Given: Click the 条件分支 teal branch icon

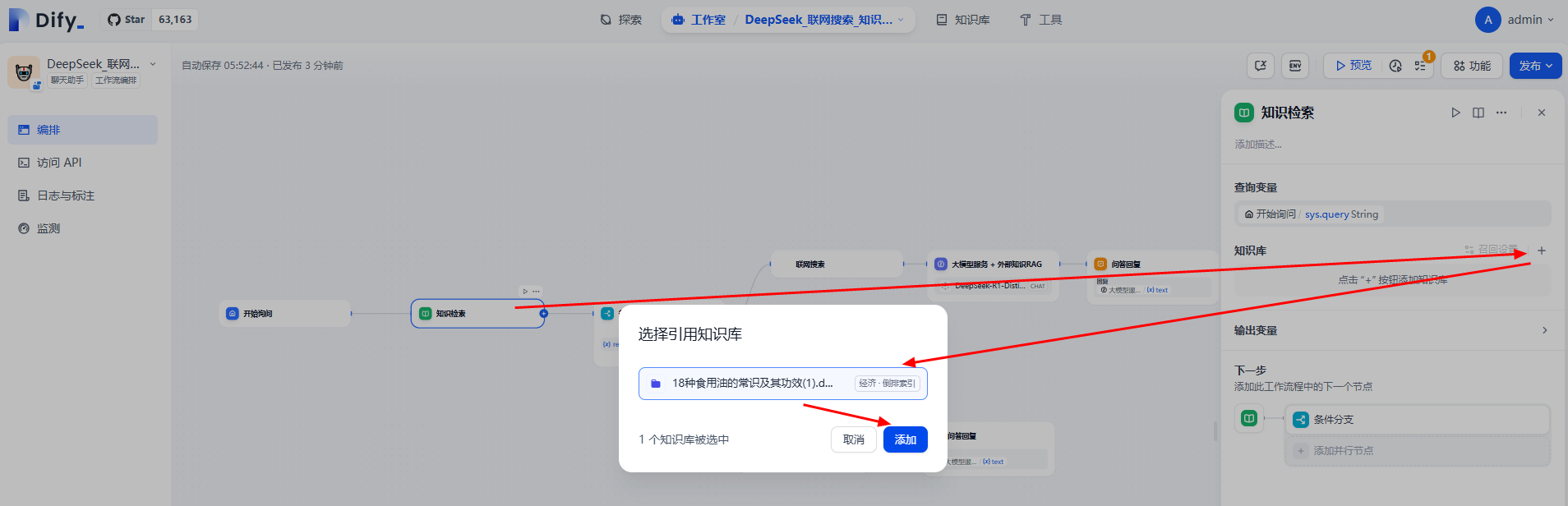Looking at the screenshot, I should 1300,420.
